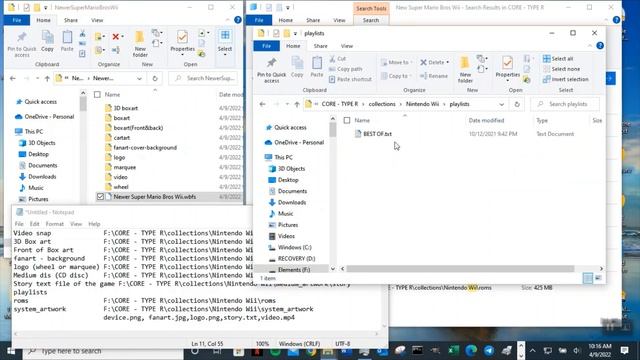
Task: Click Type here to search taskbar box
Action: 102,351
